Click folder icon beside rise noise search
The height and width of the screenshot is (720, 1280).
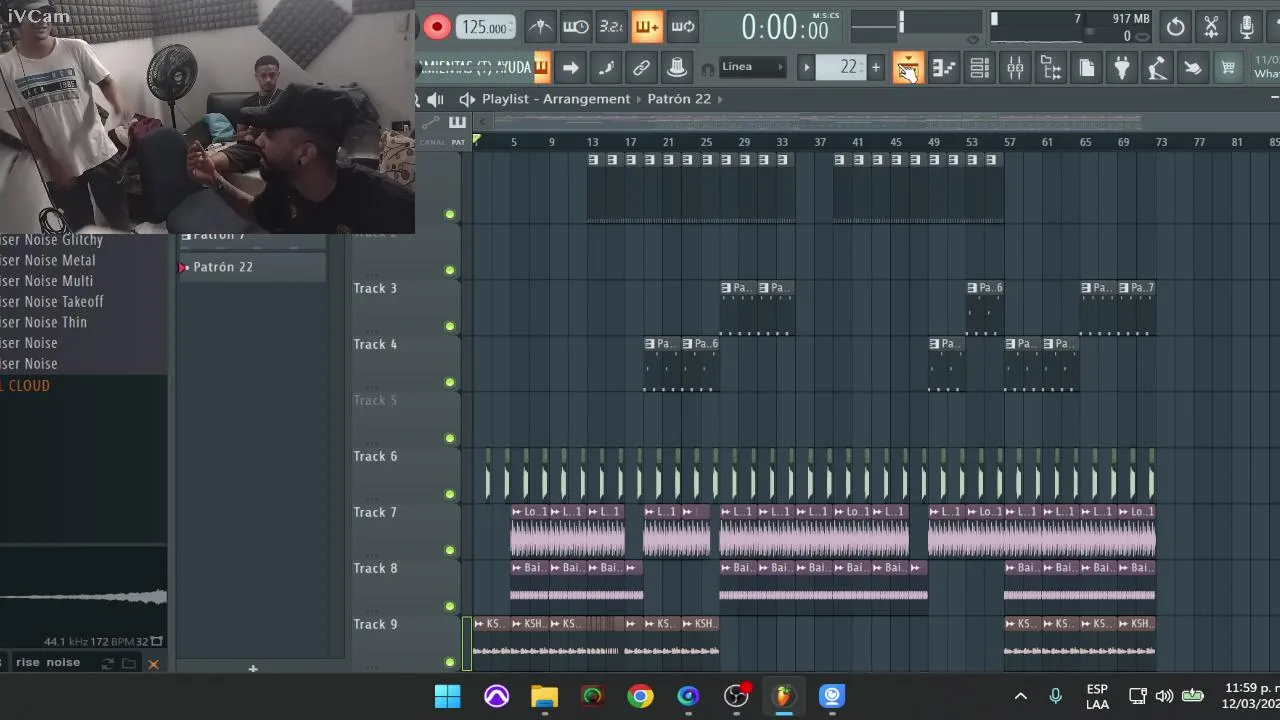(x=129, y=663)
